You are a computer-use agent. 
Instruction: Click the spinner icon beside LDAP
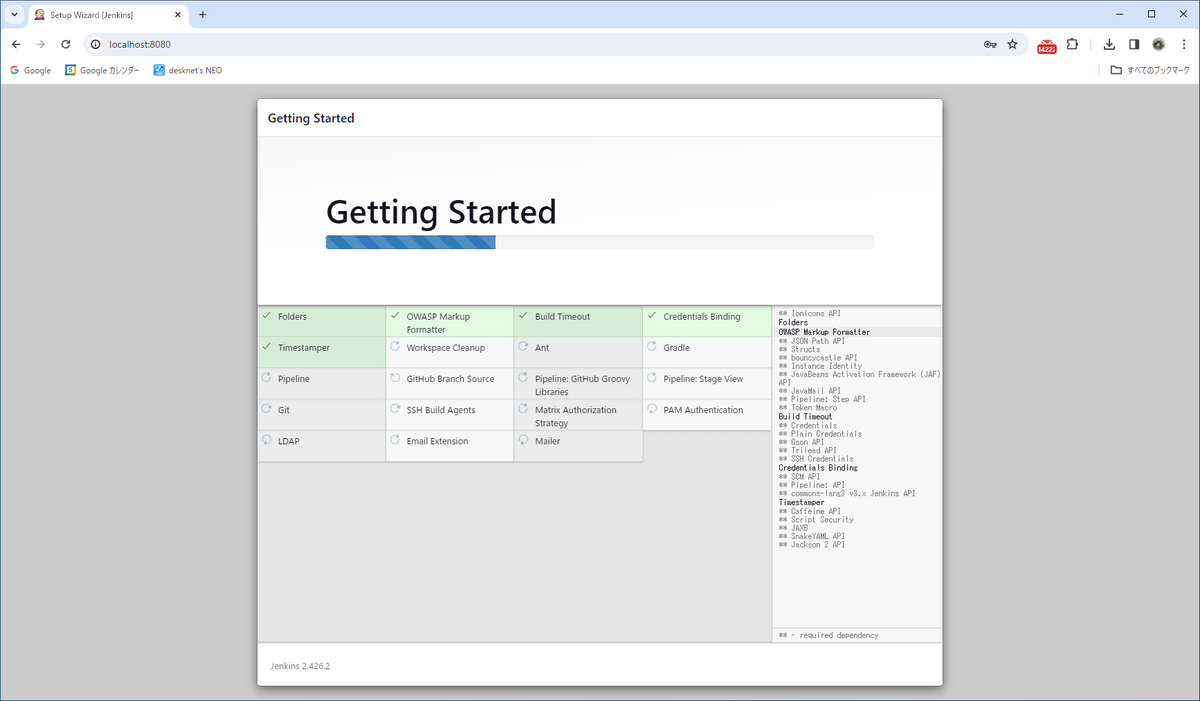(266, 440)
